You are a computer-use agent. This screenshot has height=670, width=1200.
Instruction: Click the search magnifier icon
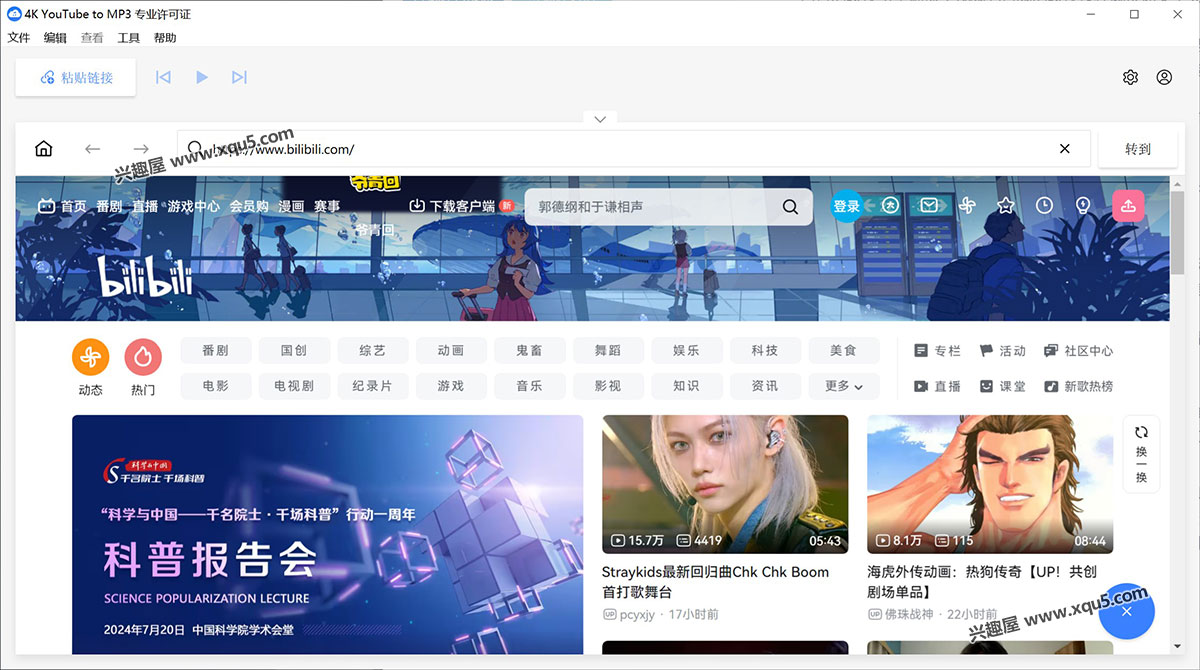tap(790, 207)
